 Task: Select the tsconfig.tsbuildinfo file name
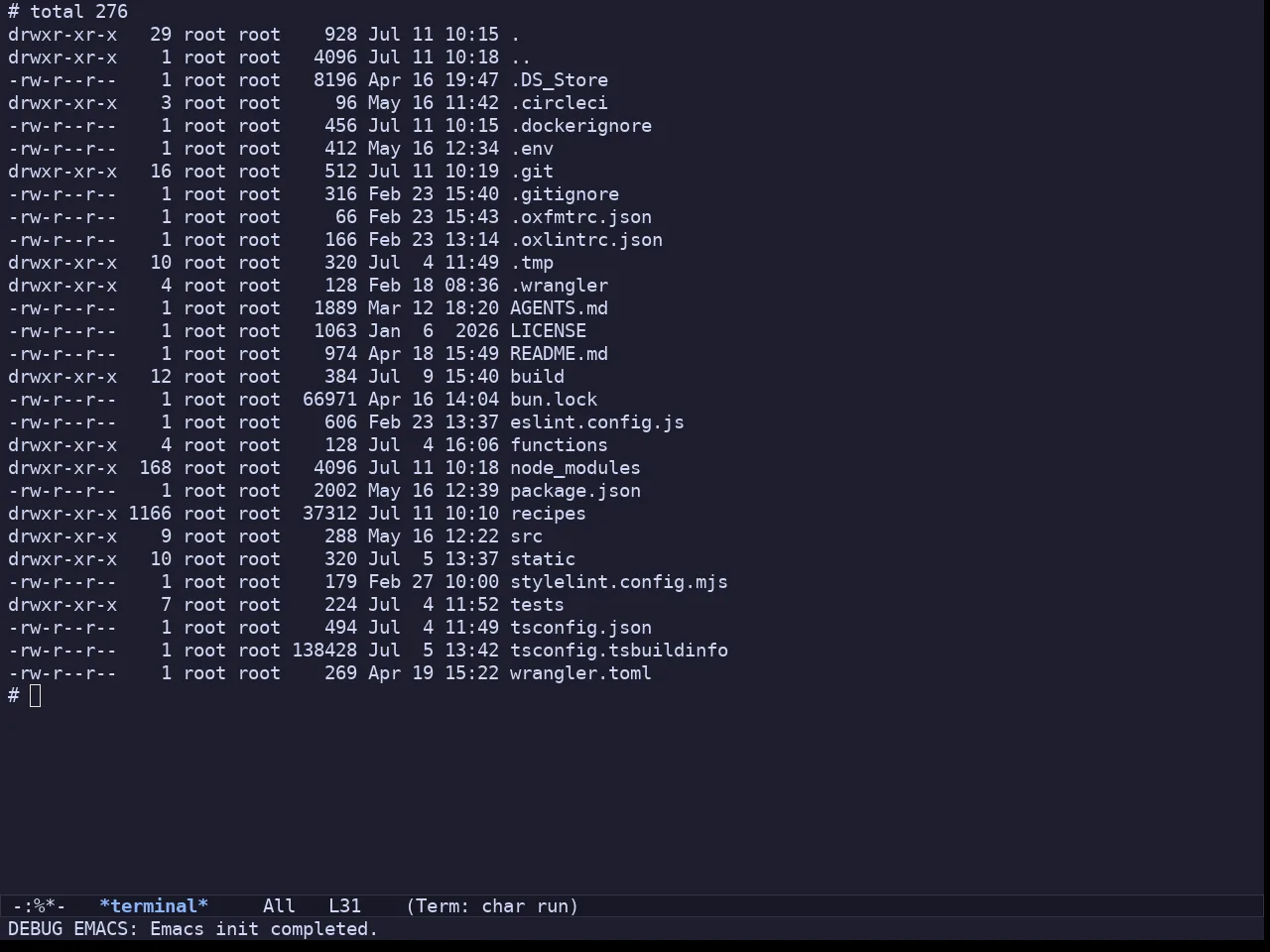click(x=619, y=651)
